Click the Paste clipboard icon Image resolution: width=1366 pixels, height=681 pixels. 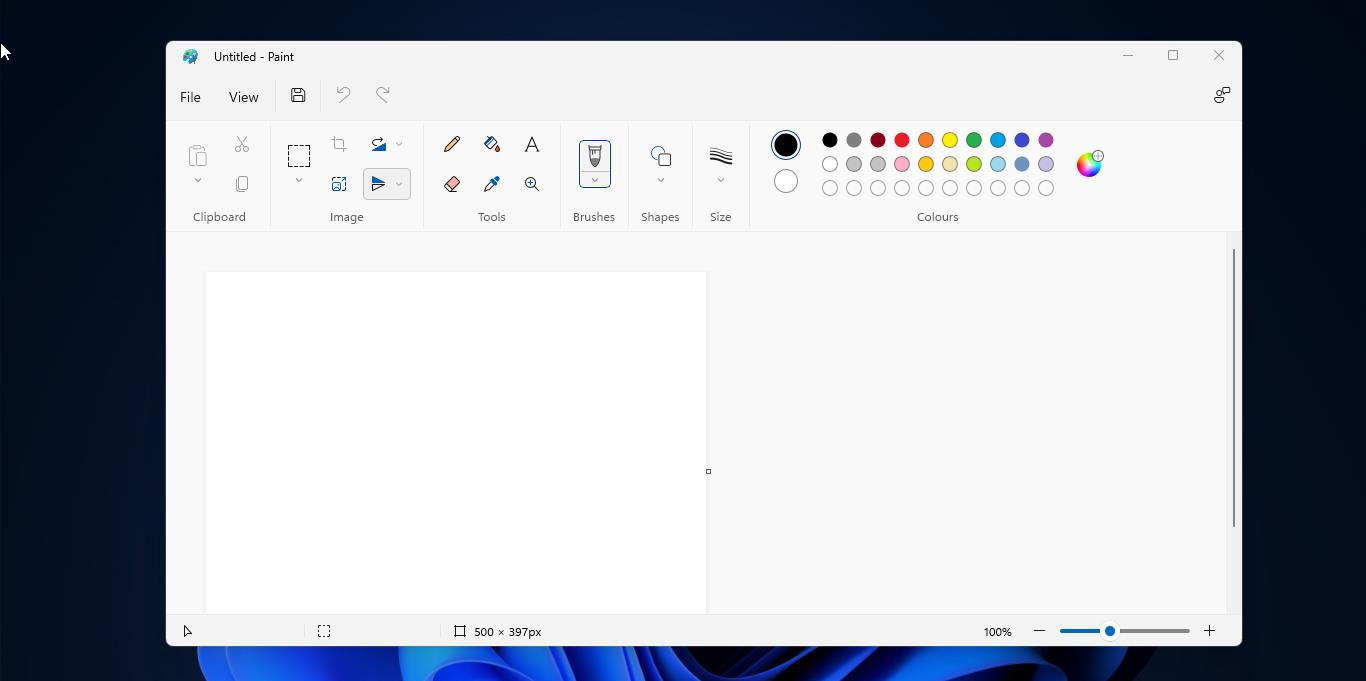point(198,156)
